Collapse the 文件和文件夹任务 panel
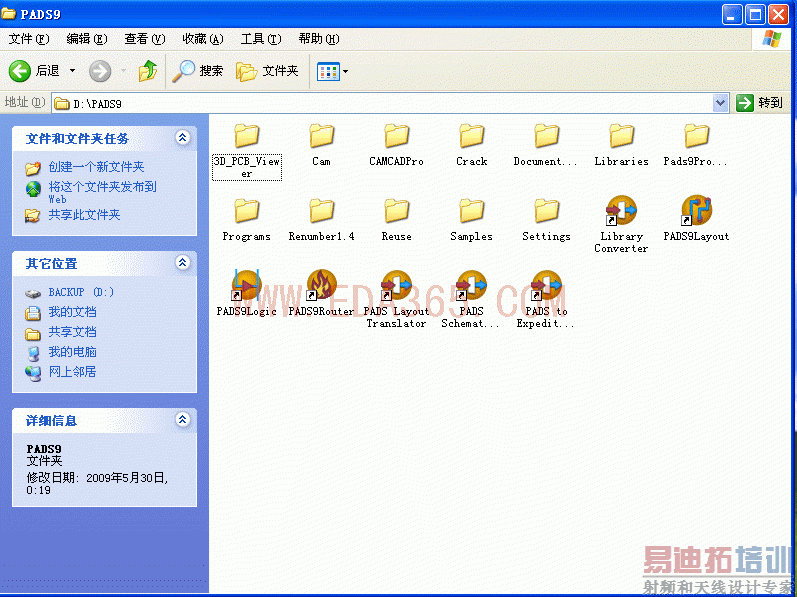Image resolution: width=797 pixels, height=597 pixels. (x=182, y=137)
